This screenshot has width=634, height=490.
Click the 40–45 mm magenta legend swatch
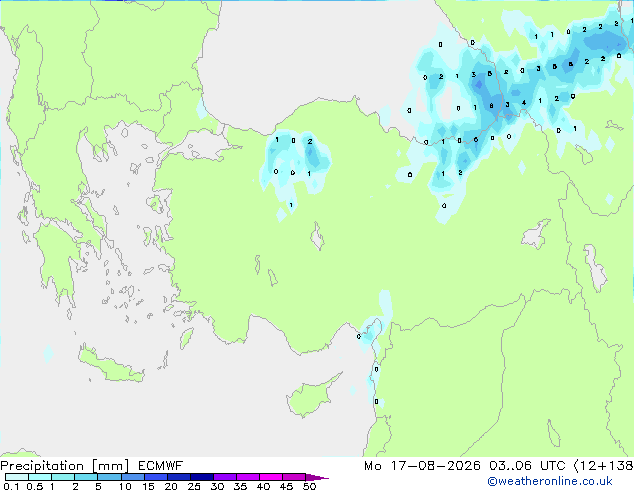click(x=271, y=477)
